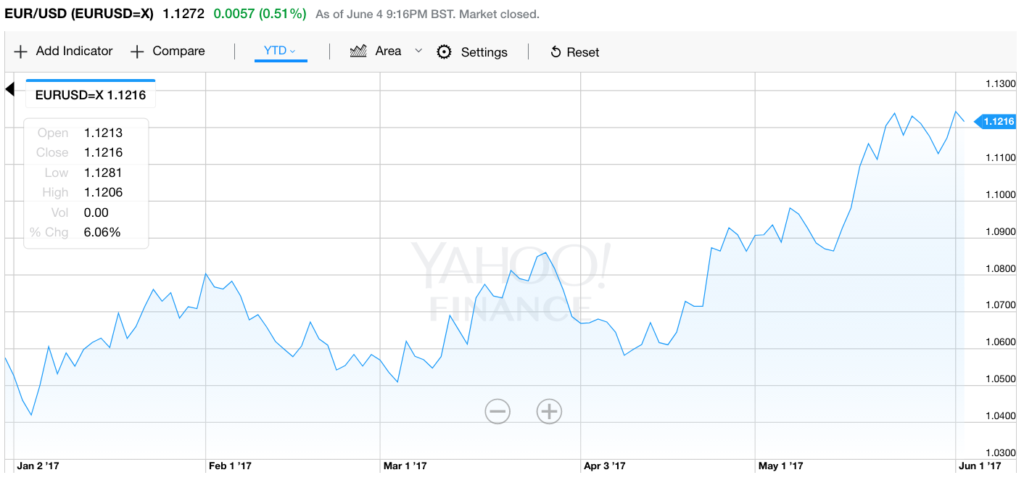Image resolution: width=1024 pixels, height=483 pixels.
Task: Click the May 1 '17 axis label
Action: click(x=780, y=466)
